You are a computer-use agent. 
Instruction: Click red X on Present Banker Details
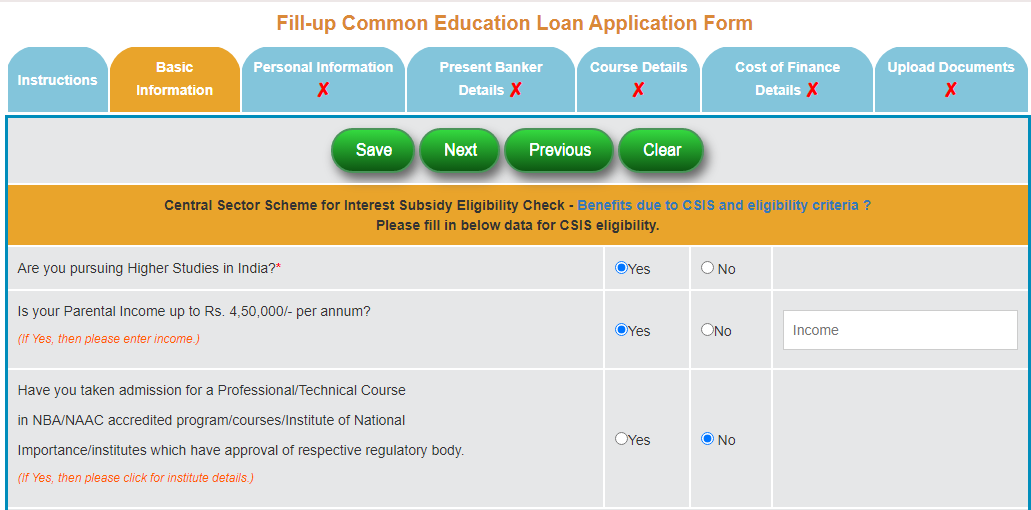point(515,90)
